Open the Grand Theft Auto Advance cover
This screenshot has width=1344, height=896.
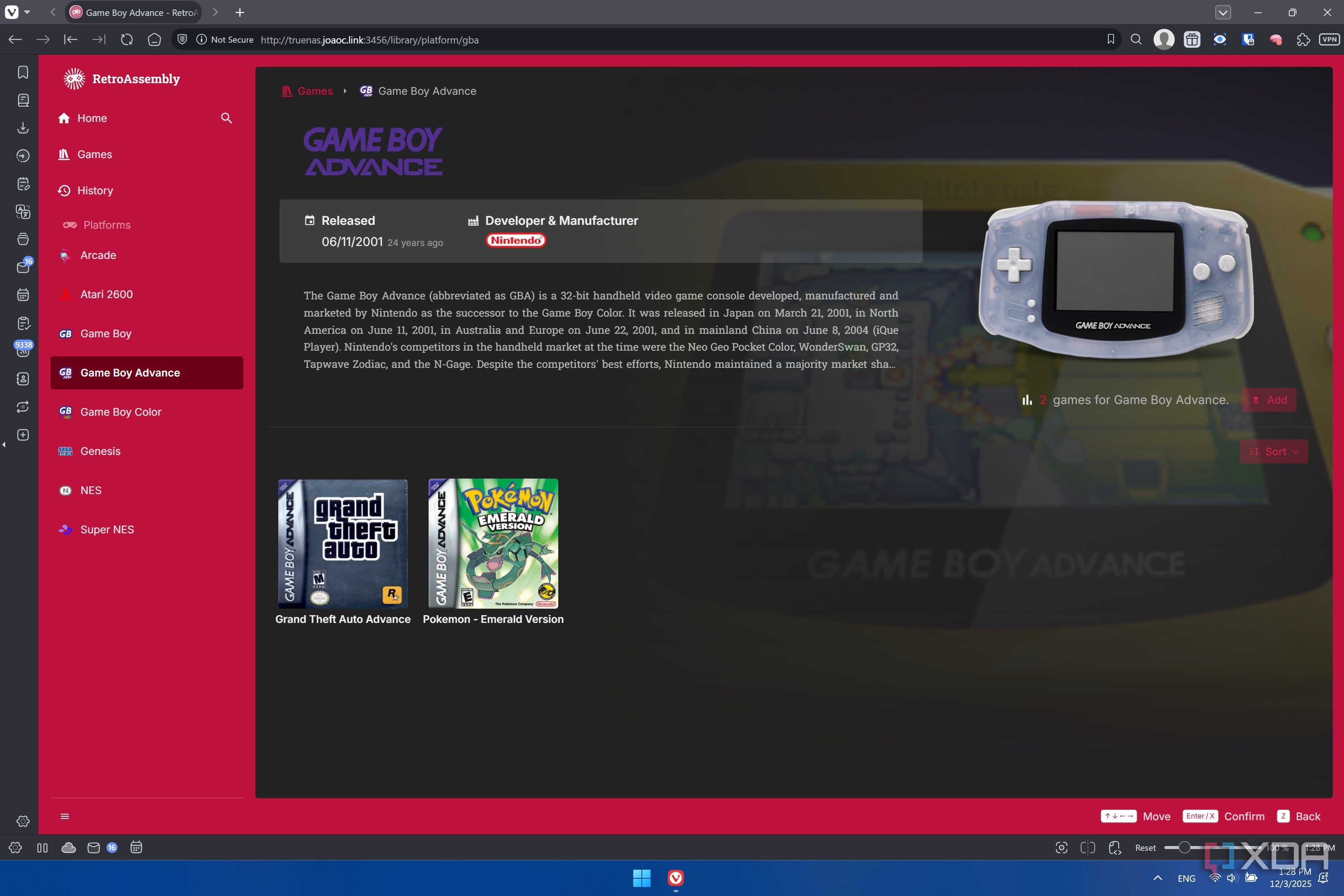tap(343, 544)
